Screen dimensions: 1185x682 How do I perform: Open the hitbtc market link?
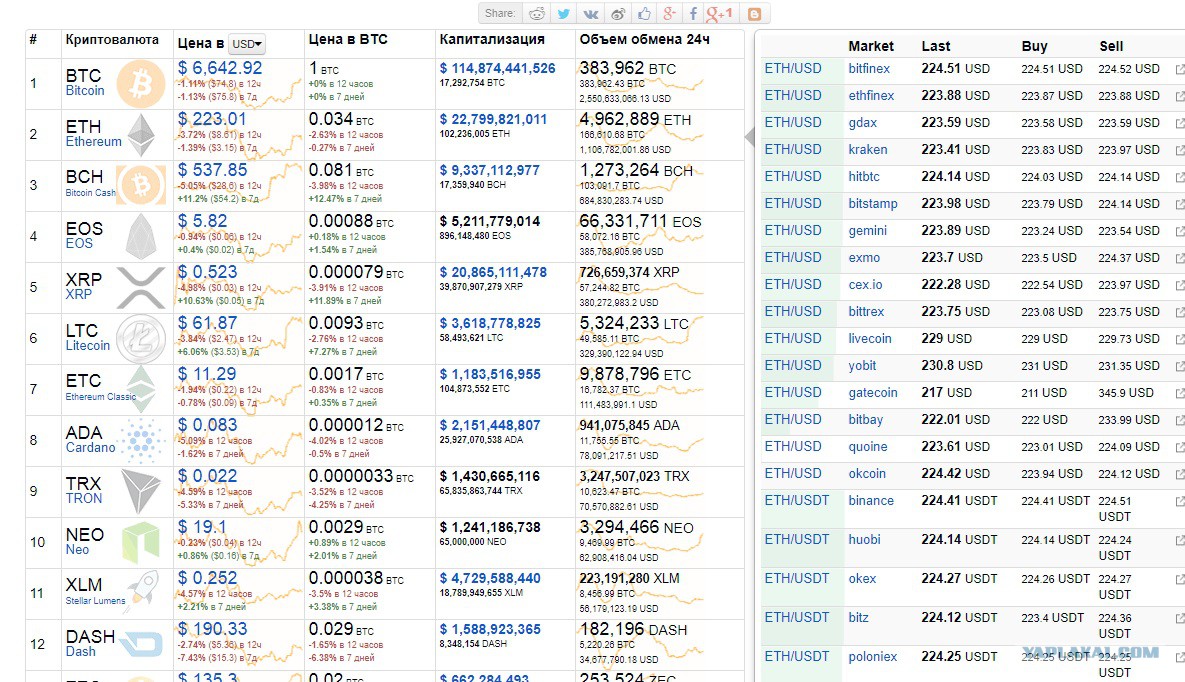pos(864,176)
